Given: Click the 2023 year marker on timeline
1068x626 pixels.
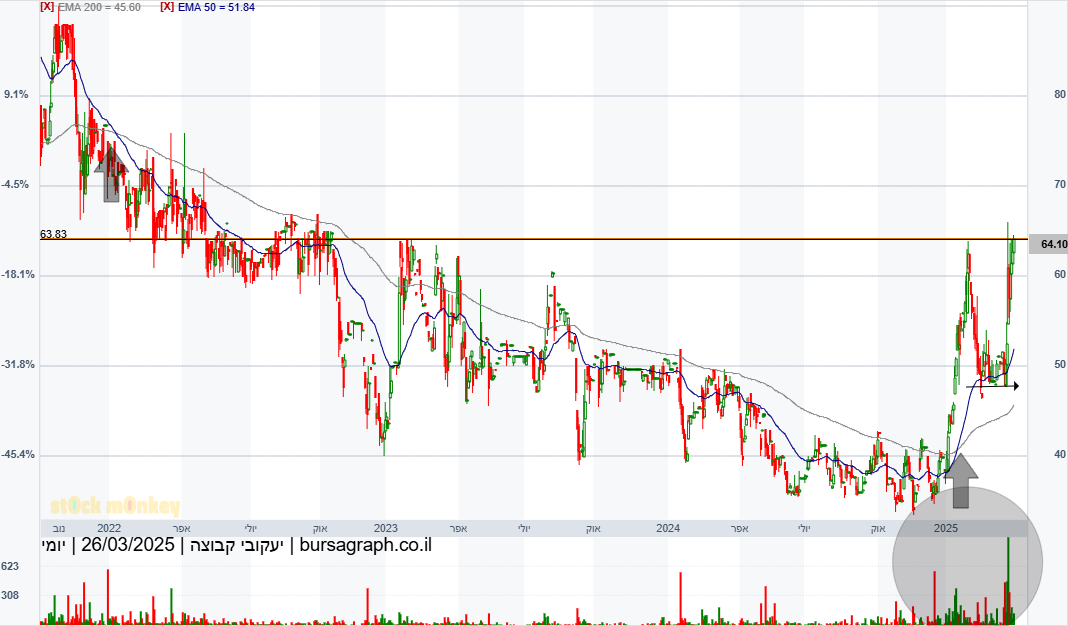Looking at the screenshot, I should (x=386, y=528).
